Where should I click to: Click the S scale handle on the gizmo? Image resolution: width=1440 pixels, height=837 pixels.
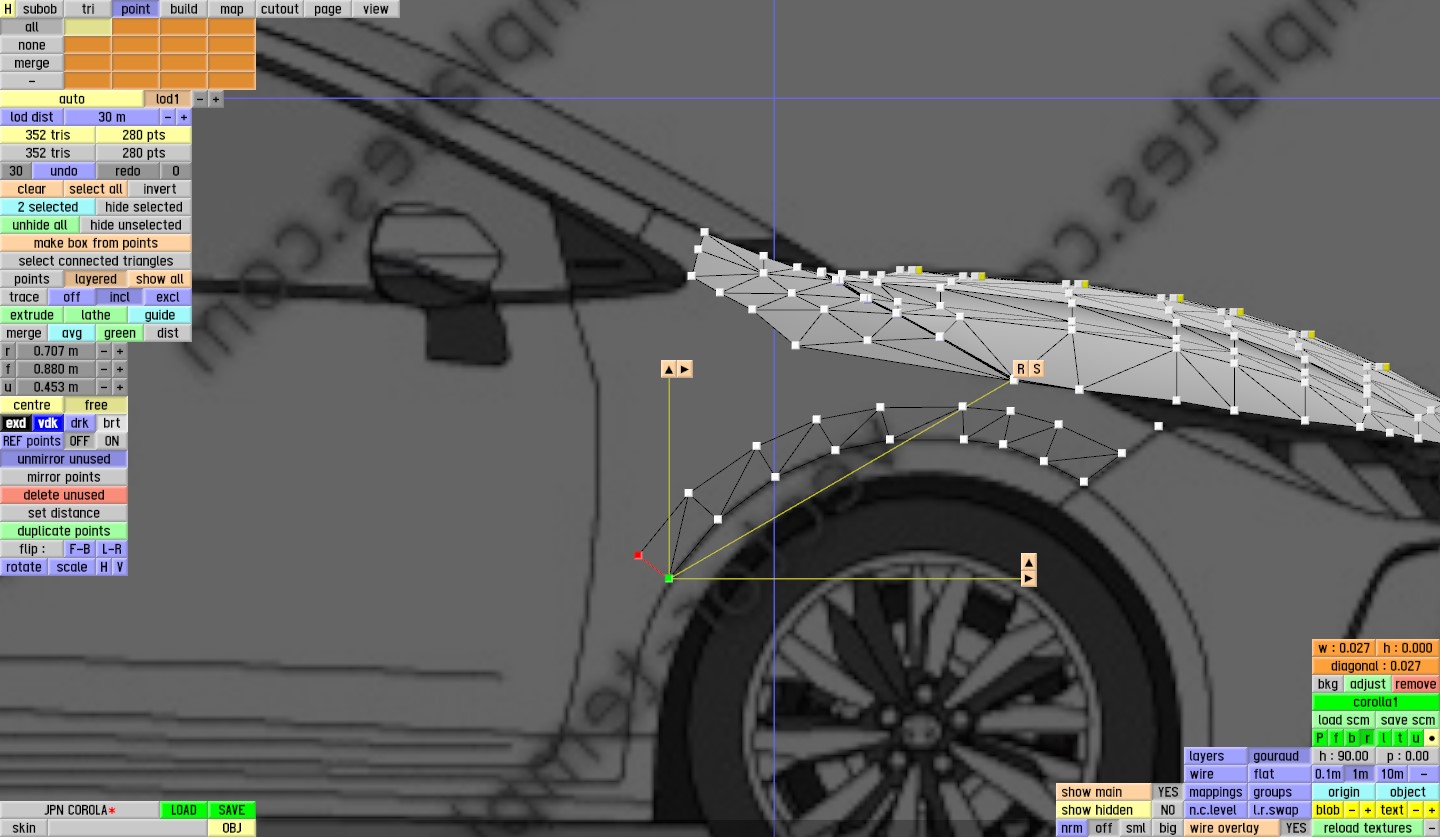click(x=1037, y=369)
